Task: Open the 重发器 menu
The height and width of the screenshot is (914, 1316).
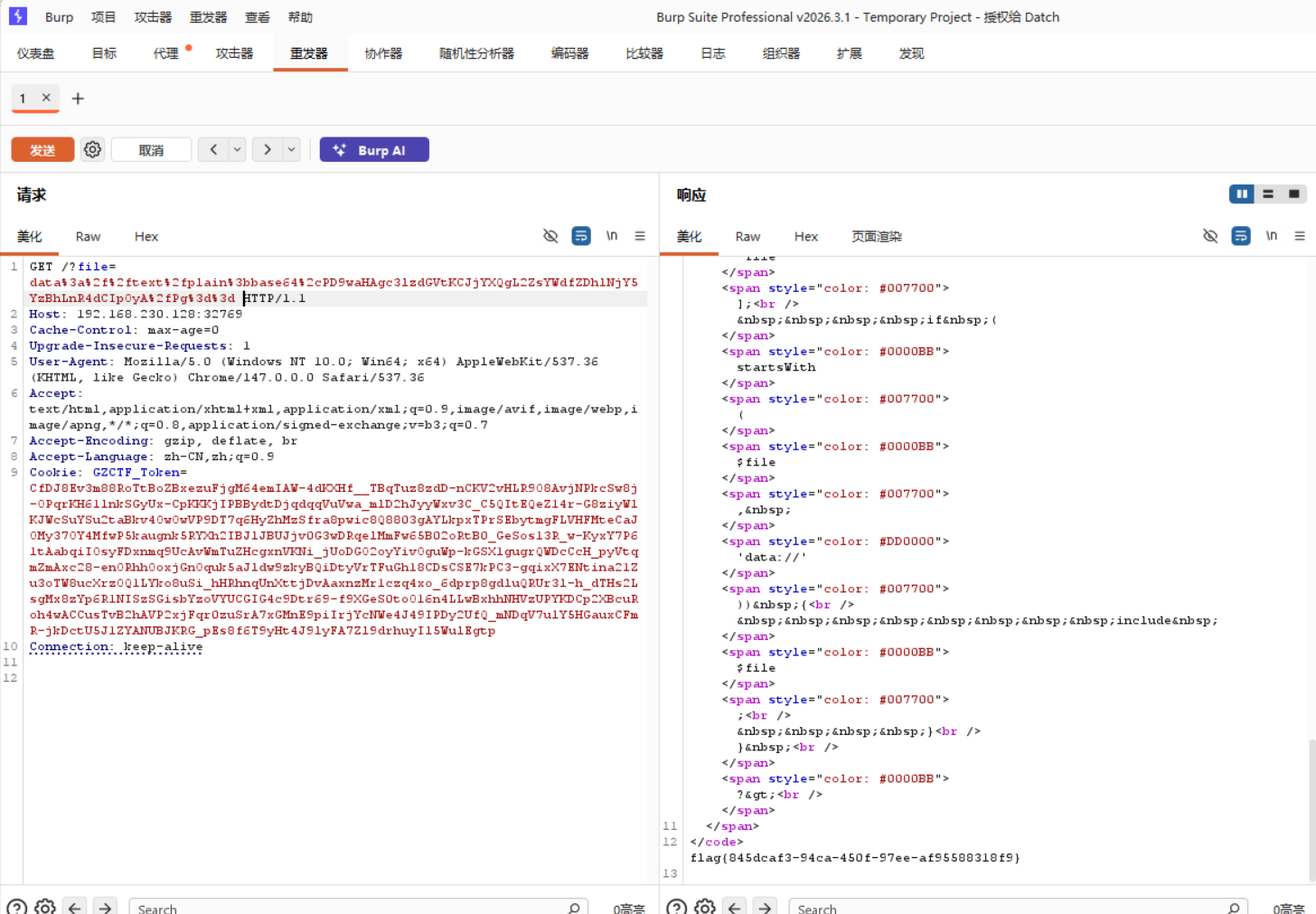Action: pyautogui.click(x=209, y=17)
